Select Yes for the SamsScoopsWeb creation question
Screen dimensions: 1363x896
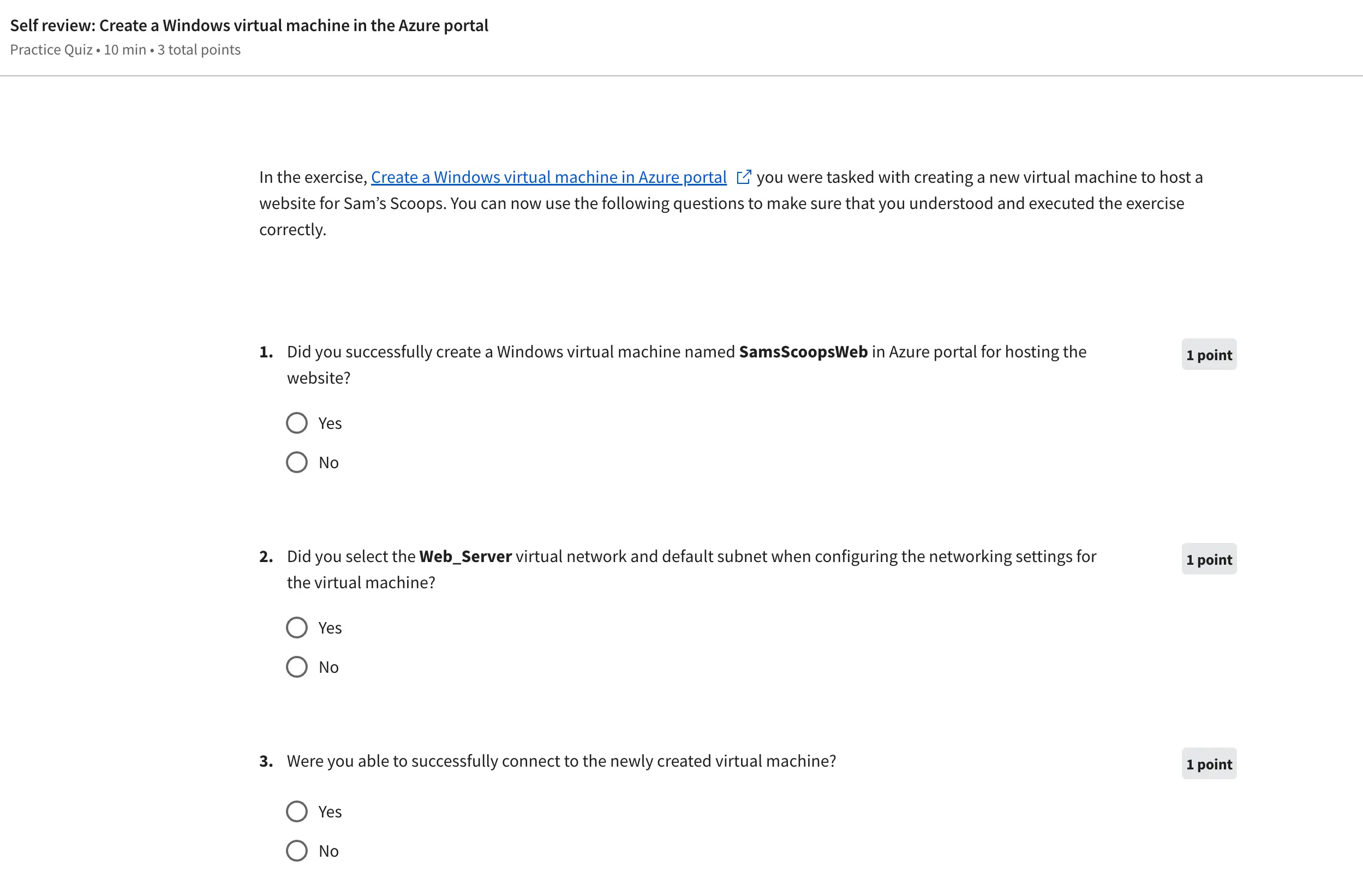pyautogui.click(x=297, y=423)
